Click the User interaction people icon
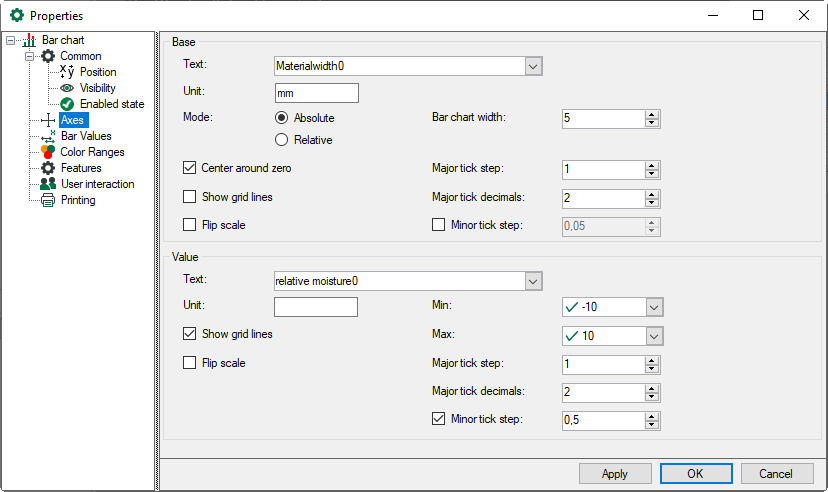828x492 pixels. pyautogui.click(x=48, y=184)
